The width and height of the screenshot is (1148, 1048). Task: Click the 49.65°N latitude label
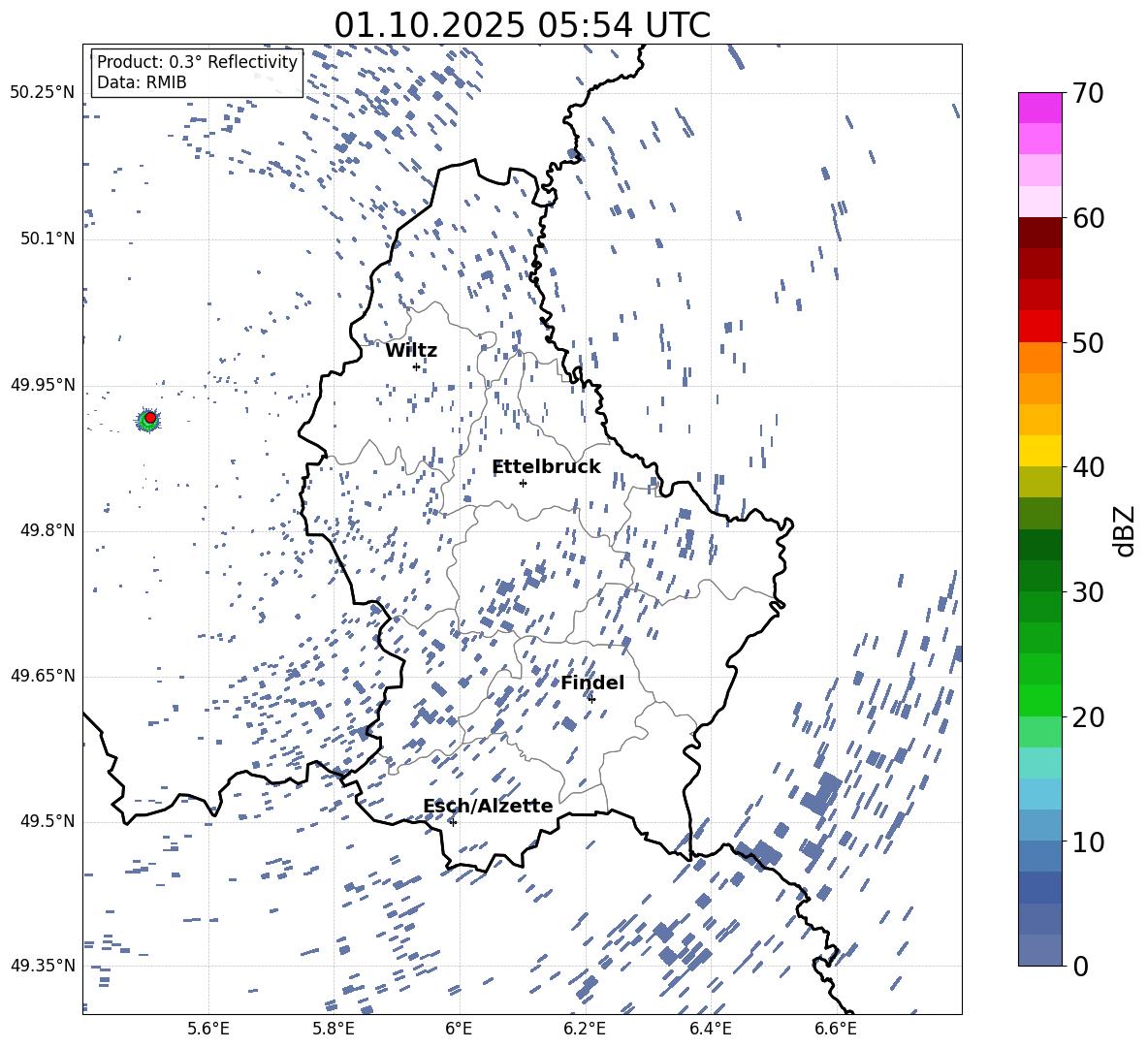tap(43, 675)
